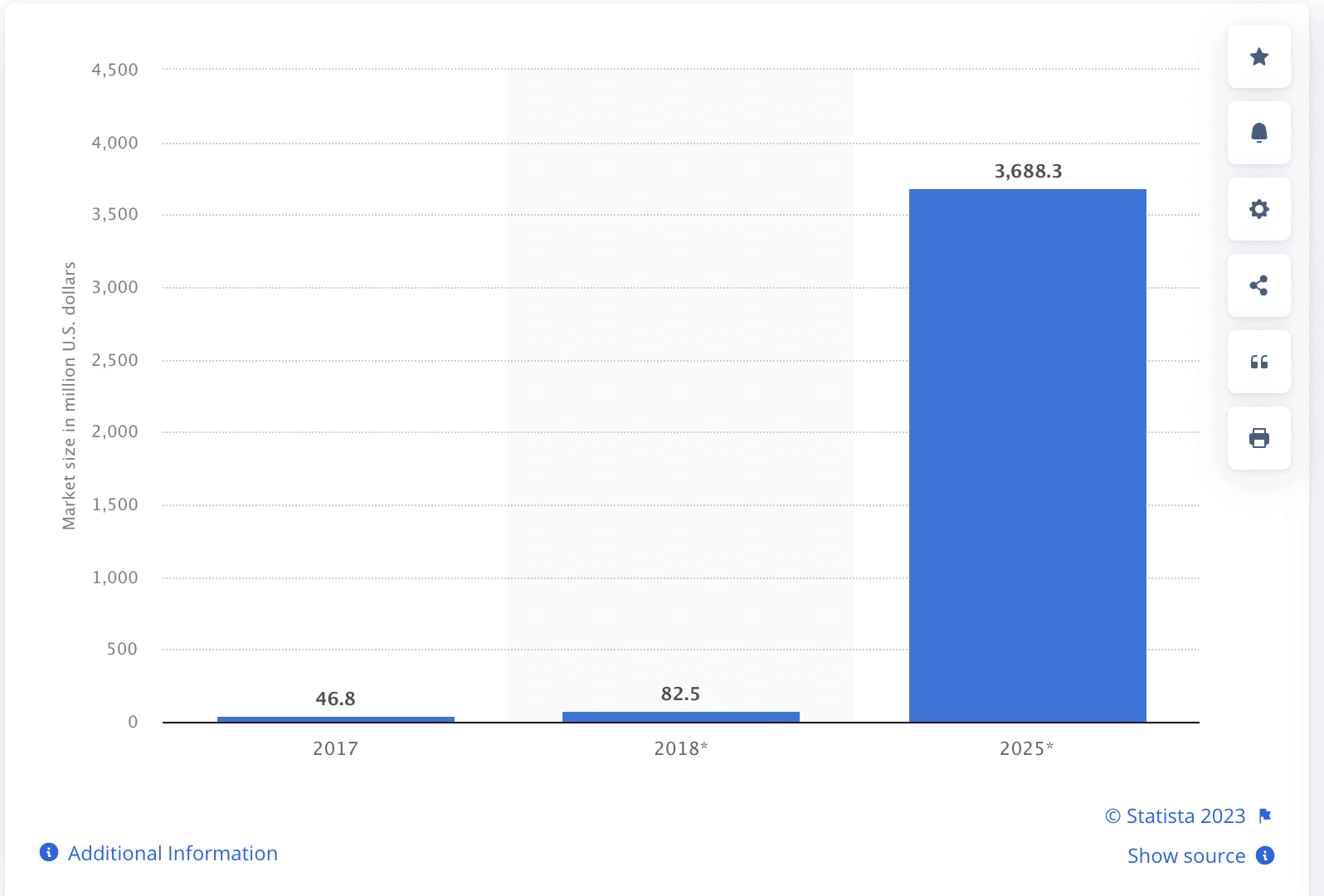Click the 1,500 y-axis label

click(x=115, y=504)
